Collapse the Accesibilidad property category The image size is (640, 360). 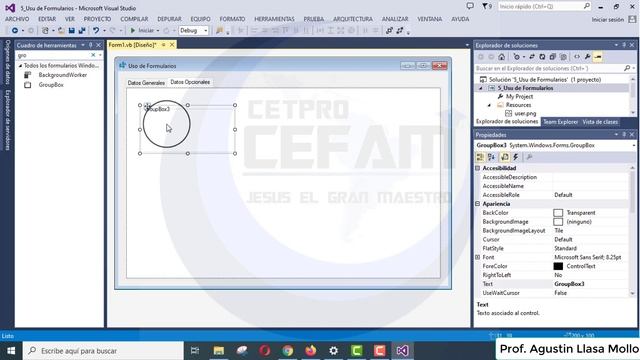[478, 168]
